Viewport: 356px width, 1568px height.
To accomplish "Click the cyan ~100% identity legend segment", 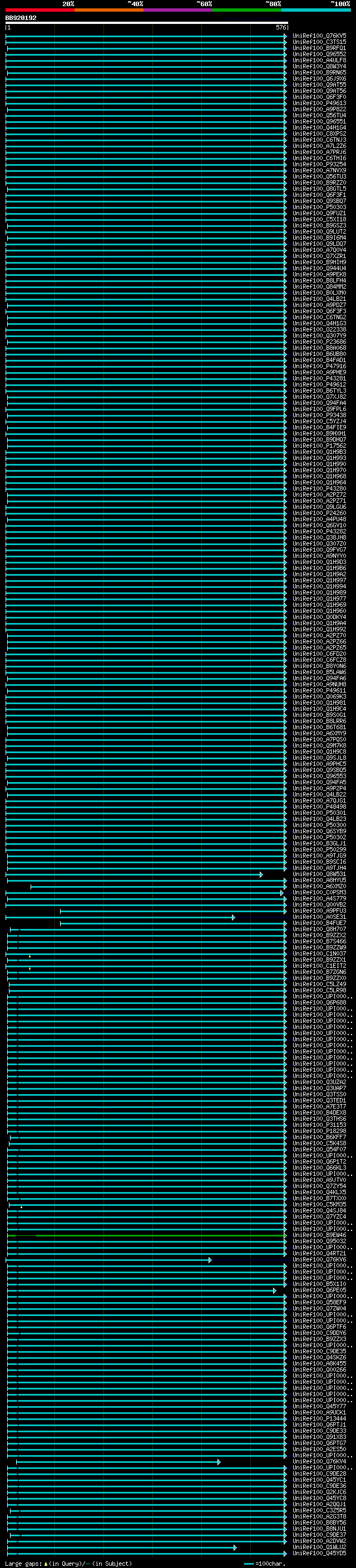I will [x=316, y=10].
